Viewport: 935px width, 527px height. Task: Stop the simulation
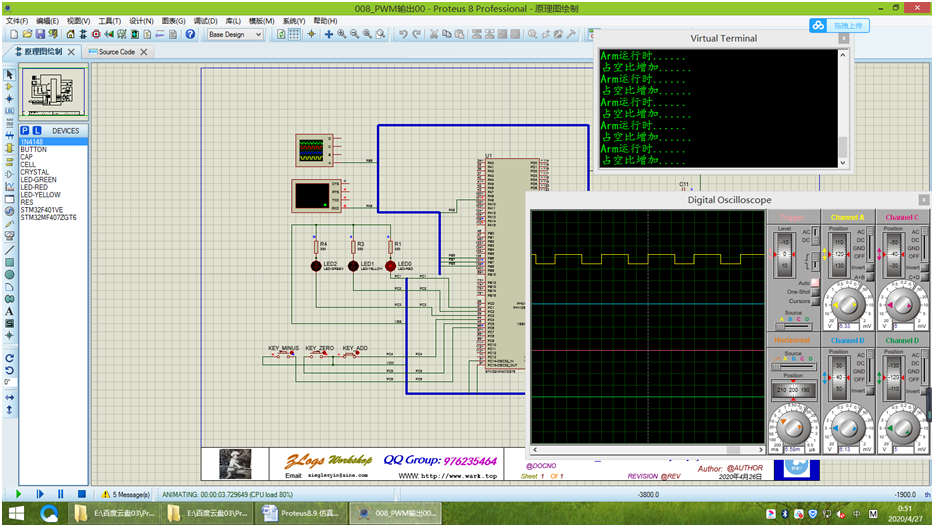[82, 494]
